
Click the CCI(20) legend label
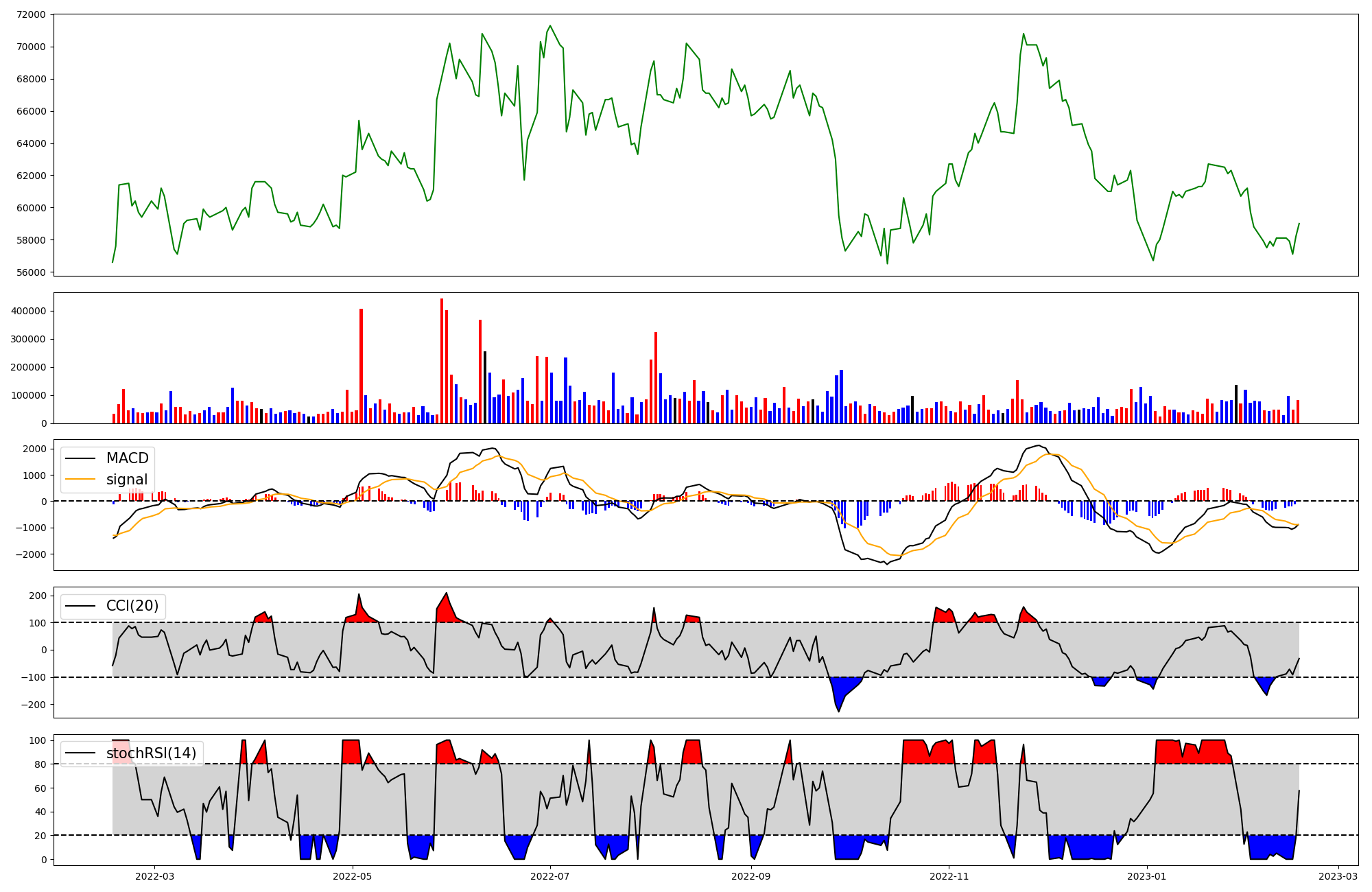[x=132, y=606]
